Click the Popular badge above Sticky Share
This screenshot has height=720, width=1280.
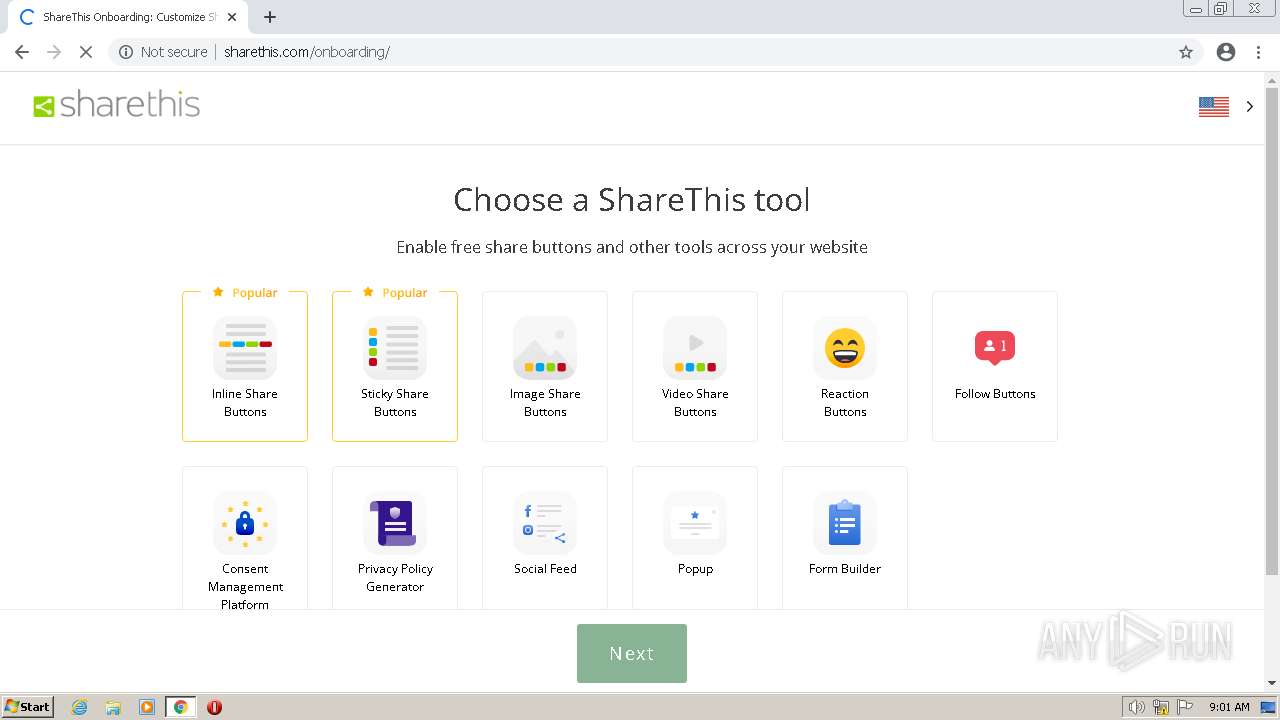[395, 292]
